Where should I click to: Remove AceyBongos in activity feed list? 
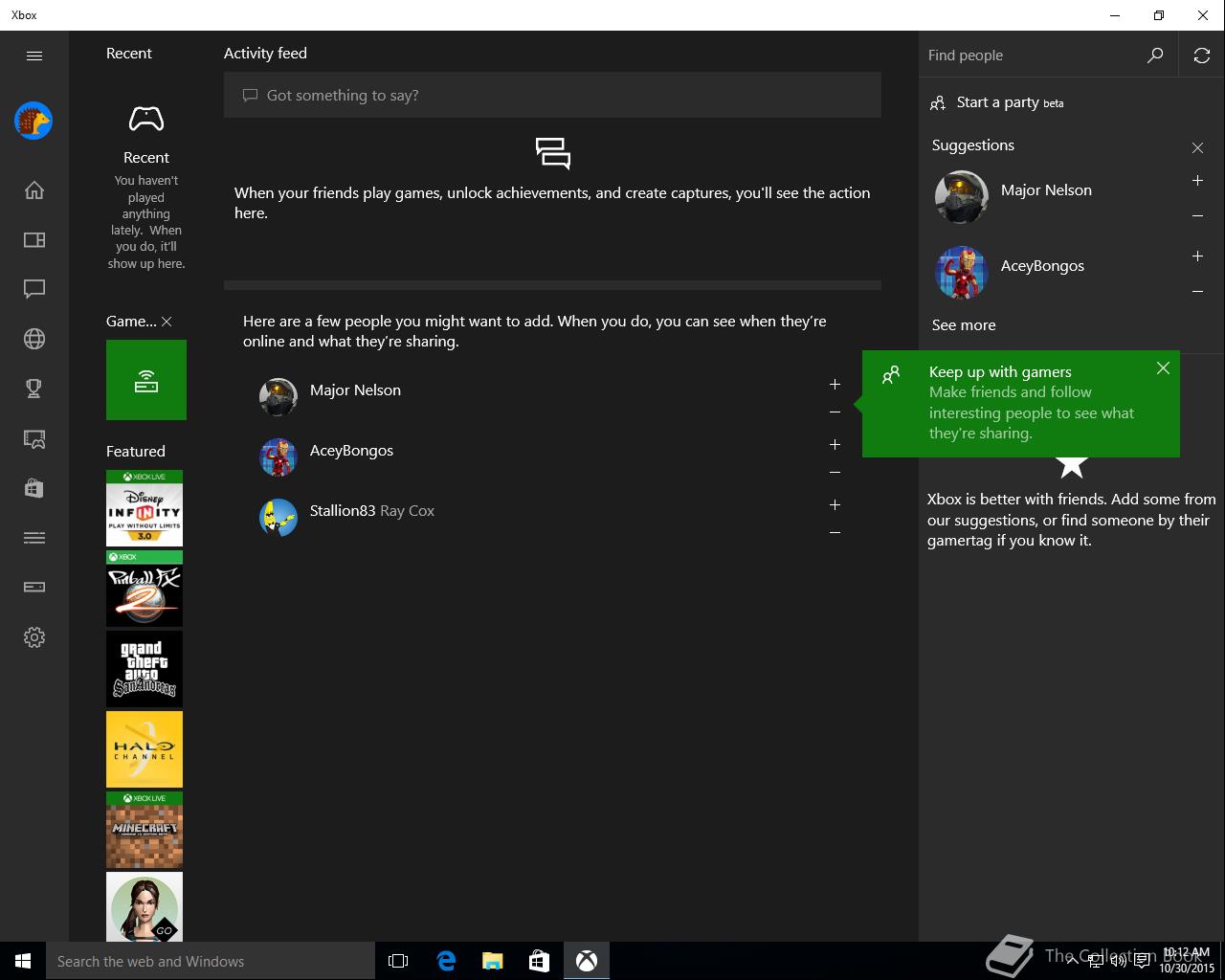click(835, 473)
